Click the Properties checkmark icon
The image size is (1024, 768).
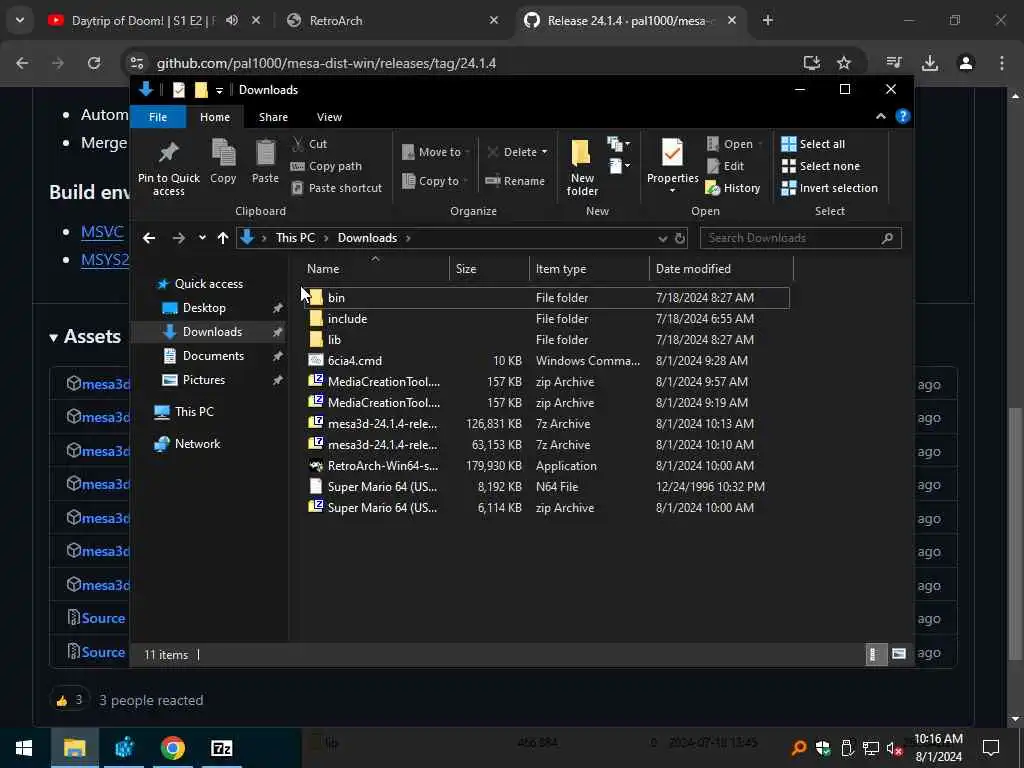[x=672, y=153]
